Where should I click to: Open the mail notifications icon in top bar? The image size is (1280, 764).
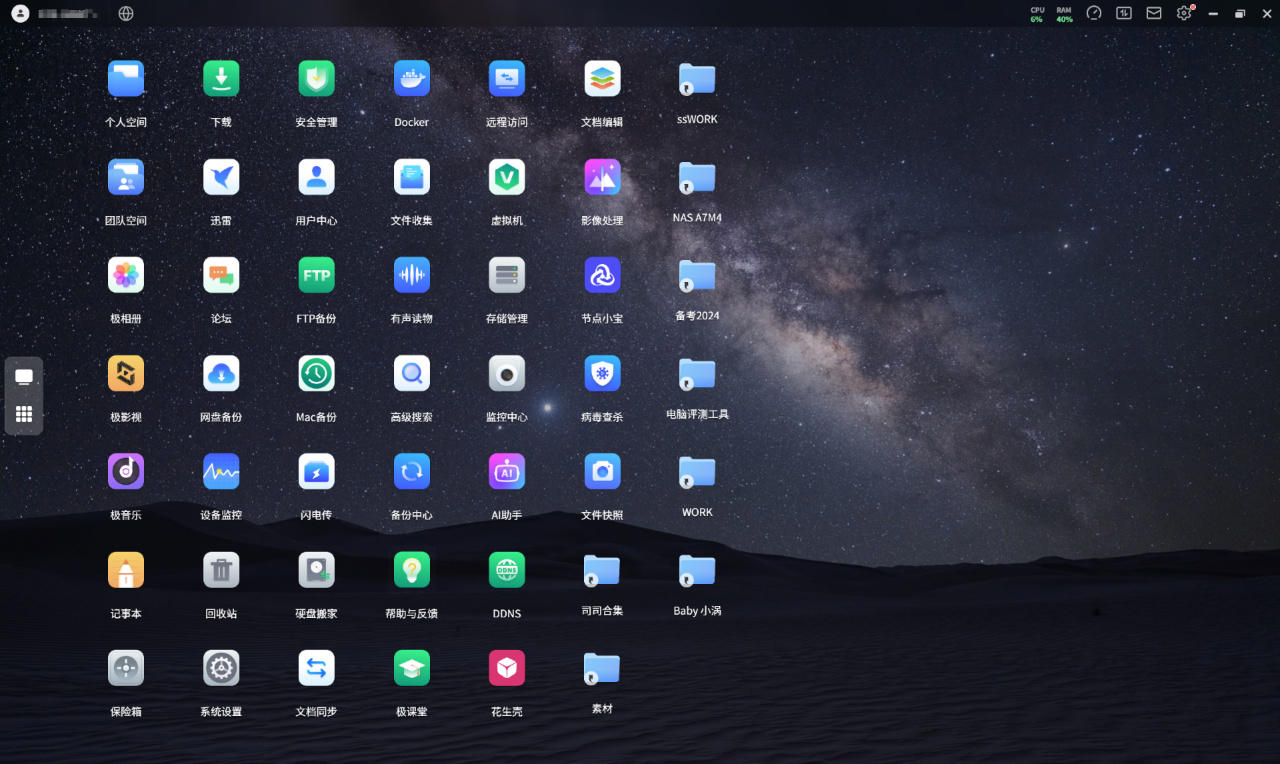point(1154,13)
